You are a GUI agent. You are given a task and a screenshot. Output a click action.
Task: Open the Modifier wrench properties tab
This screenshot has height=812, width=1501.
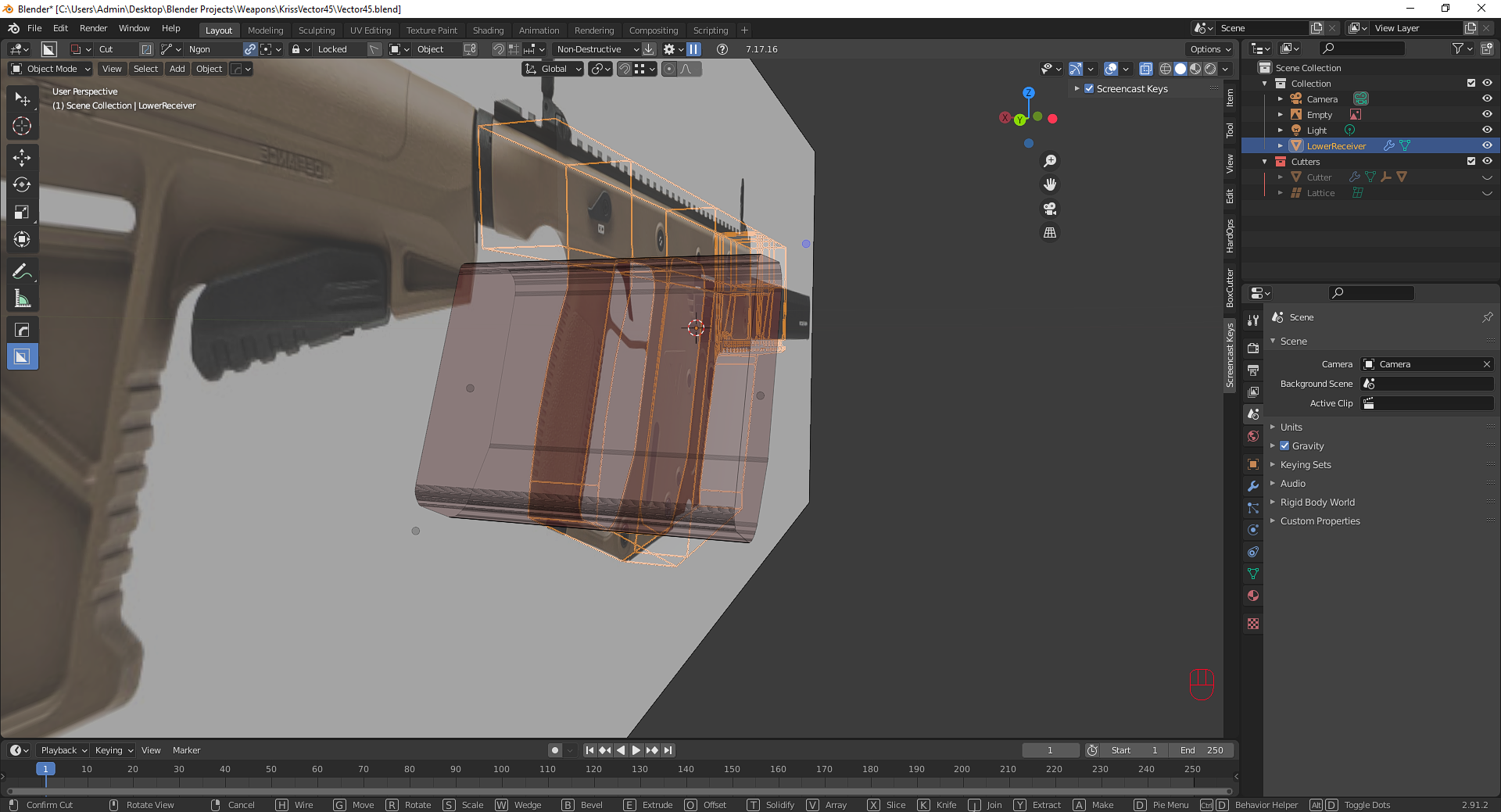(1253, 486)
